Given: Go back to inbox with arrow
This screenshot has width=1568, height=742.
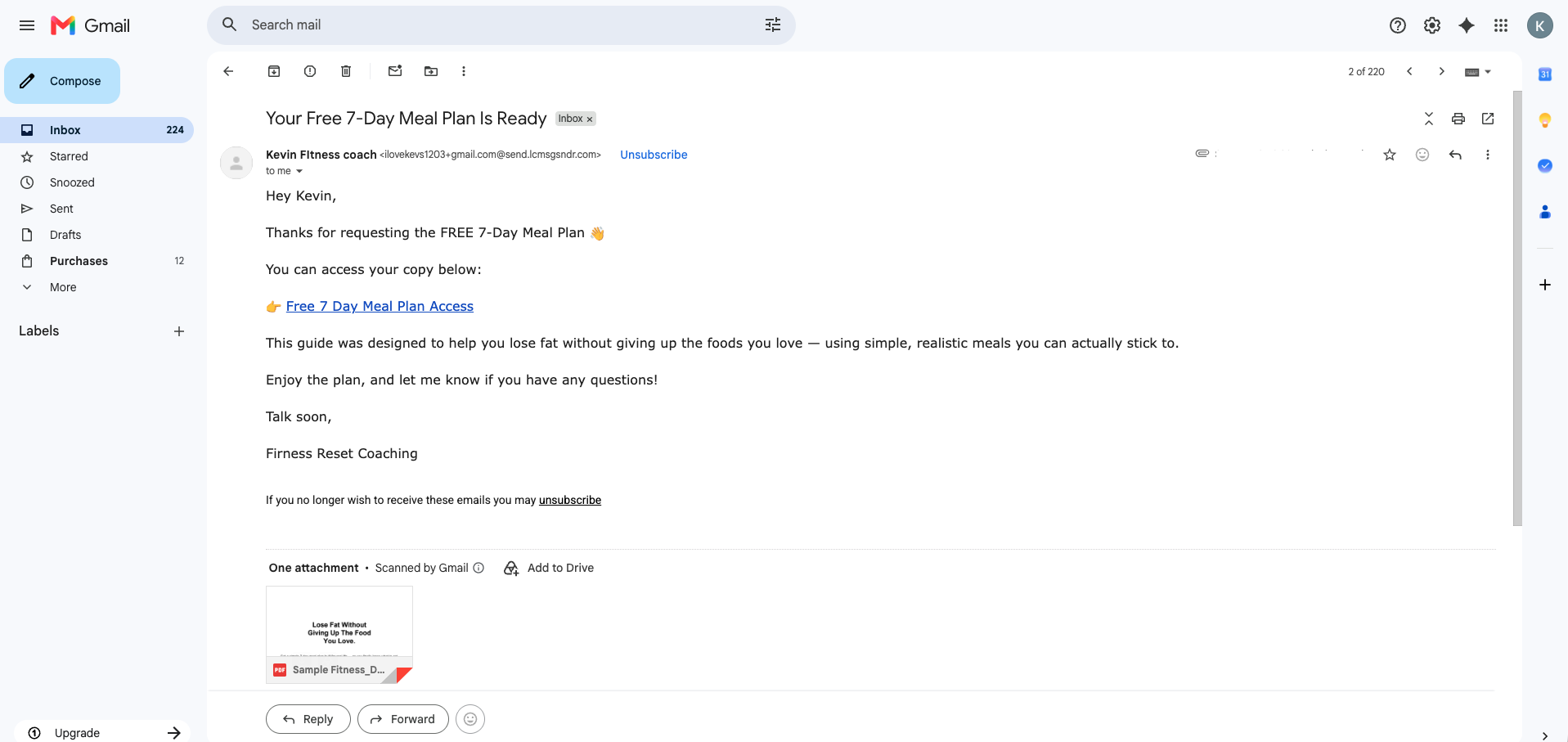Looking at the screenshot, I should point(228,71).
